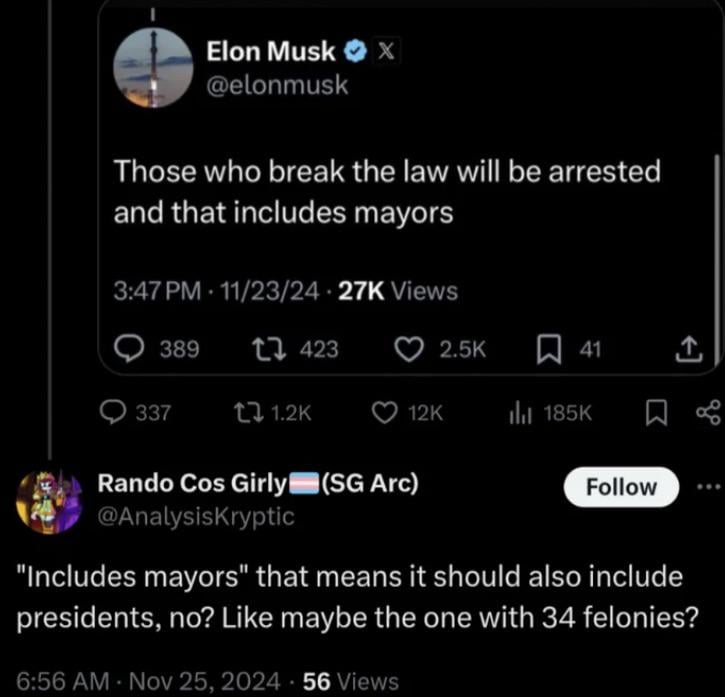Click Elon Musk's verified badge
725x697 pixels.
(352, 50)
